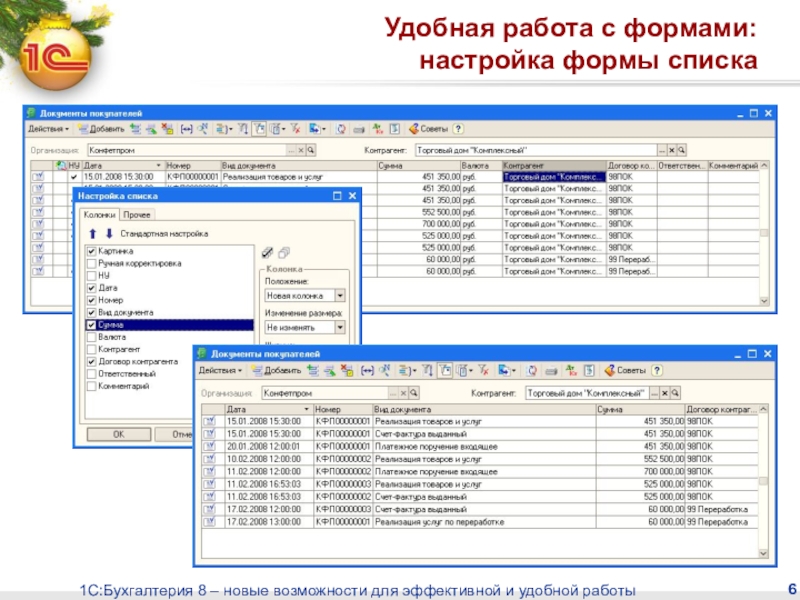Click Добавить button in front Документы покупателей window
800x600 pixels.
(276, 371)
